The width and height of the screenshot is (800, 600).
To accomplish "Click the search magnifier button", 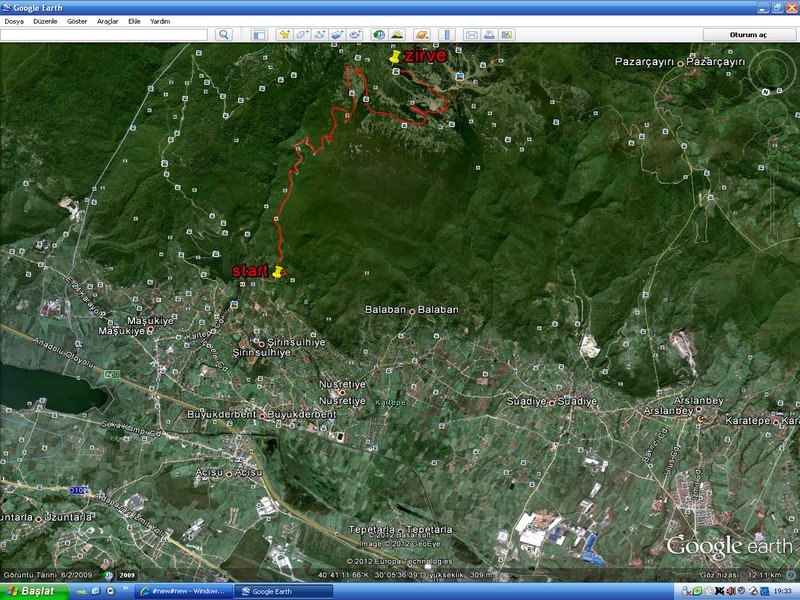I will coord(223,34).
